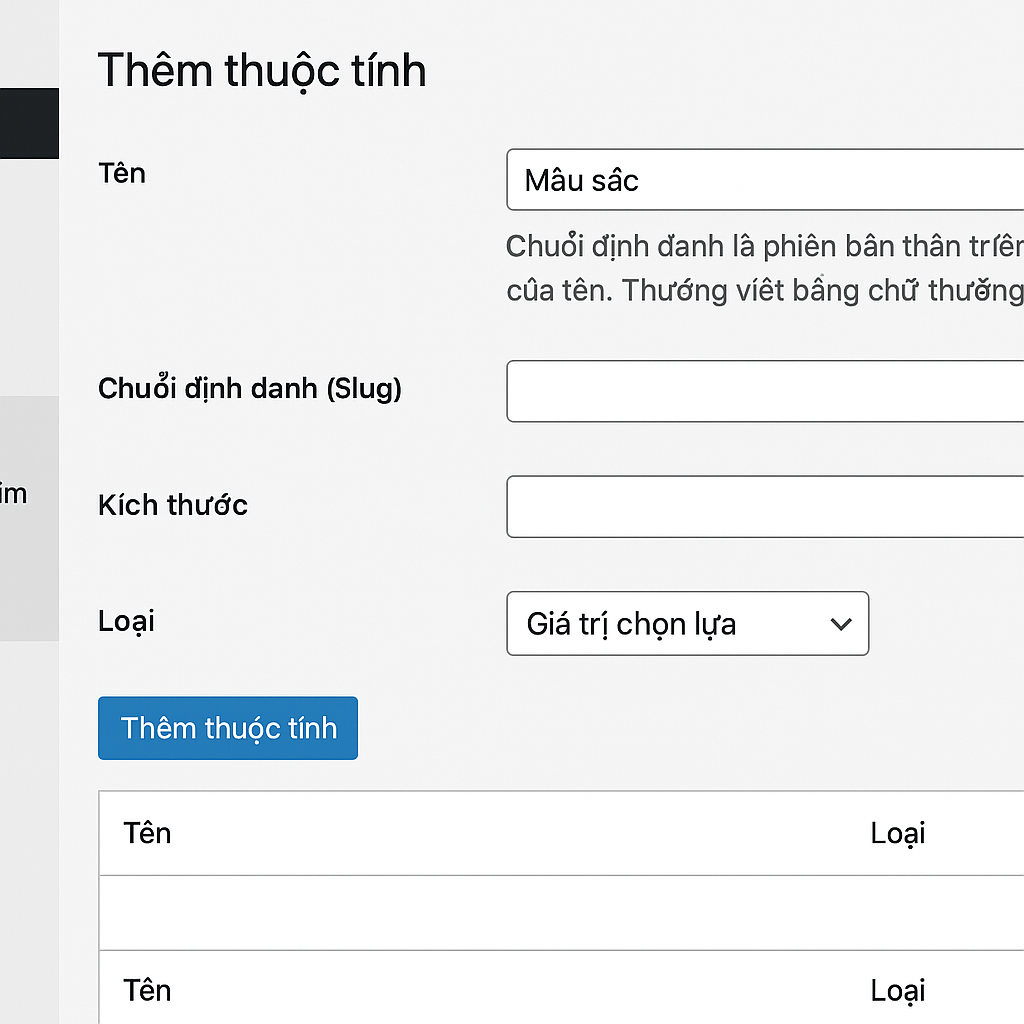The width and height of the screenshot is (1024, 1024).
Task: Select the dark highlighted sidebar menu item
Action: coord(30,123)
